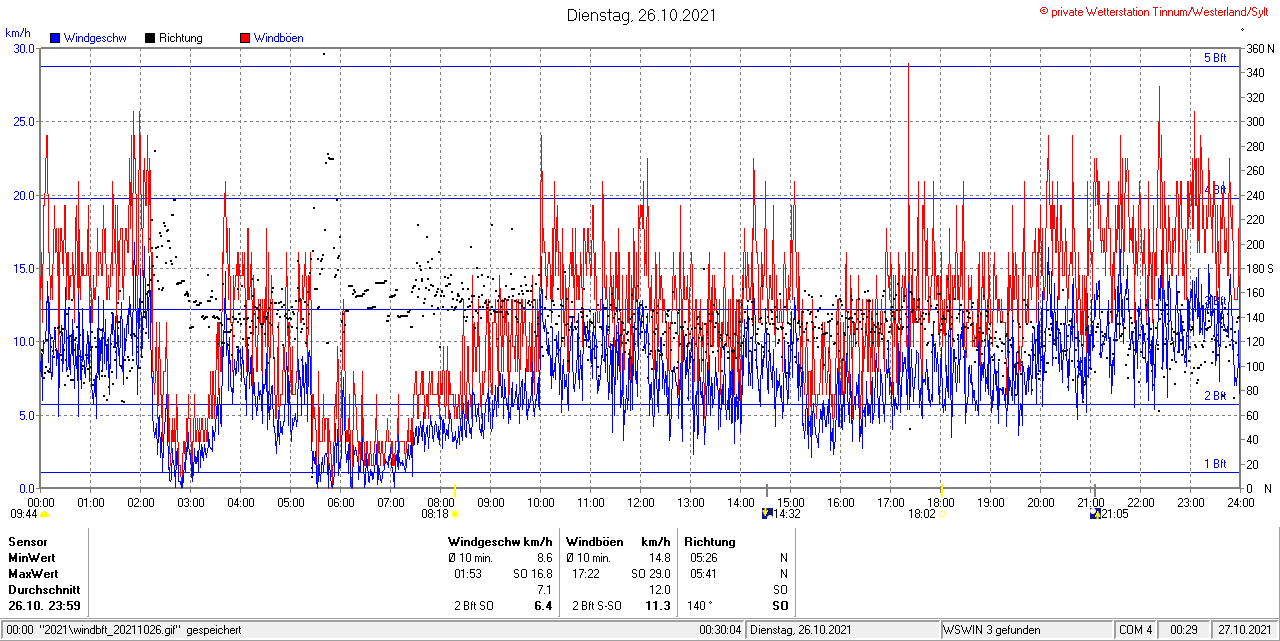Click the status bar "27.10.2021" date entry
Viewport: 1280px width, 641px height.
pyautogui.click(x=1245, y=630)
